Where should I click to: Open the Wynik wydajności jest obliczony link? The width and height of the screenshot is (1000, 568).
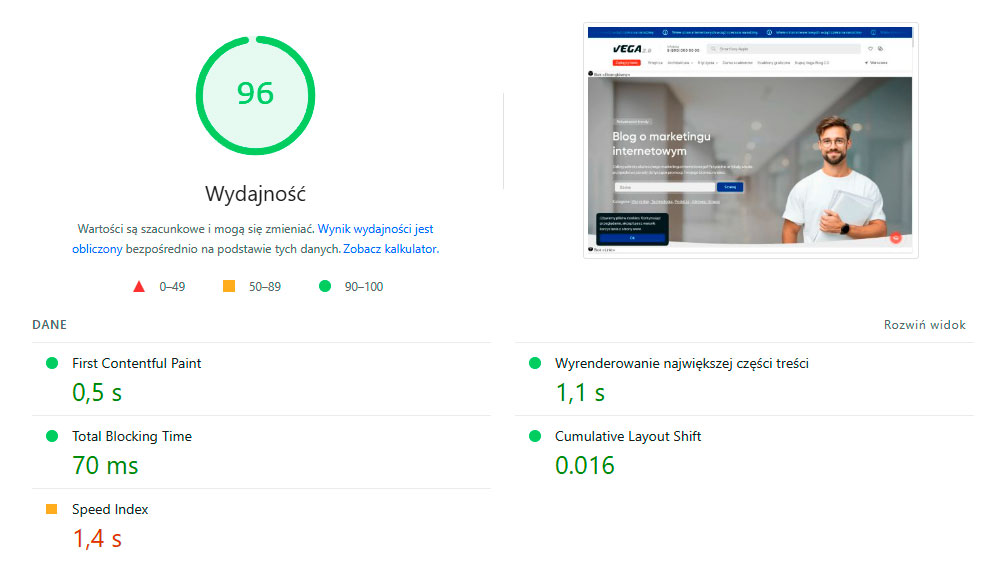375,229
